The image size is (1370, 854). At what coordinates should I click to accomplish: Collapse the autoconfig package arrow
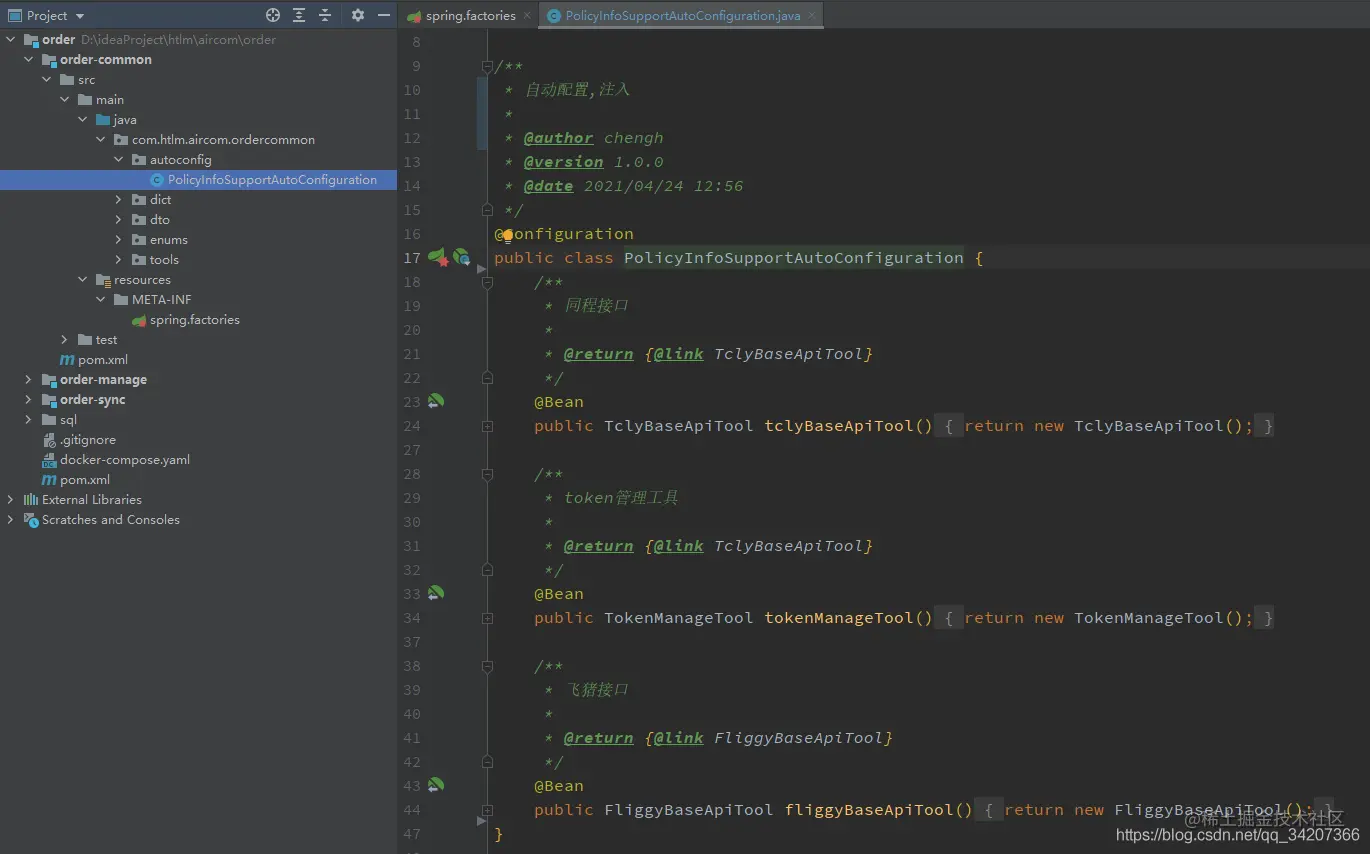(119, 160)
